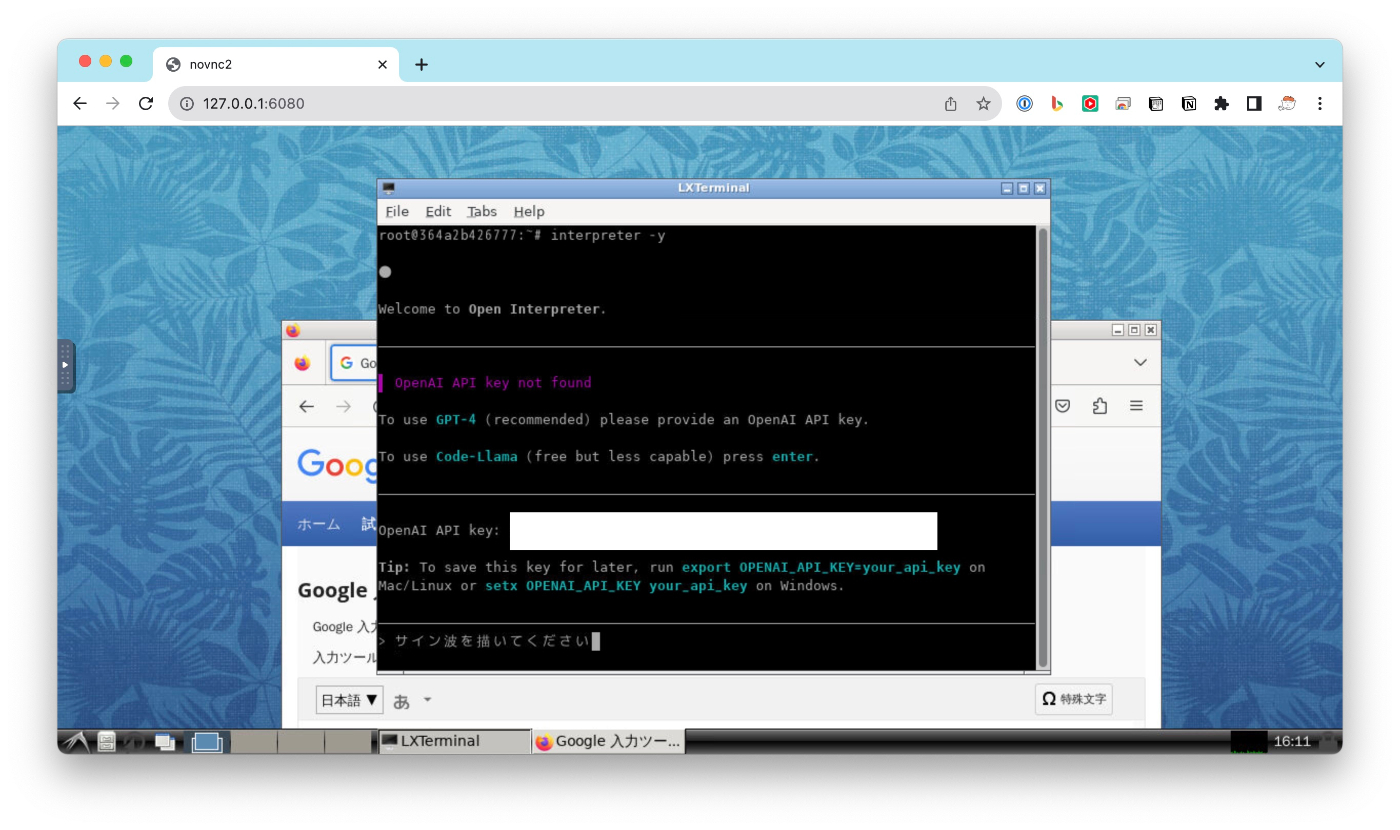
Task: Expand the arrow next to あ
Action: click(x=427, y=700)
